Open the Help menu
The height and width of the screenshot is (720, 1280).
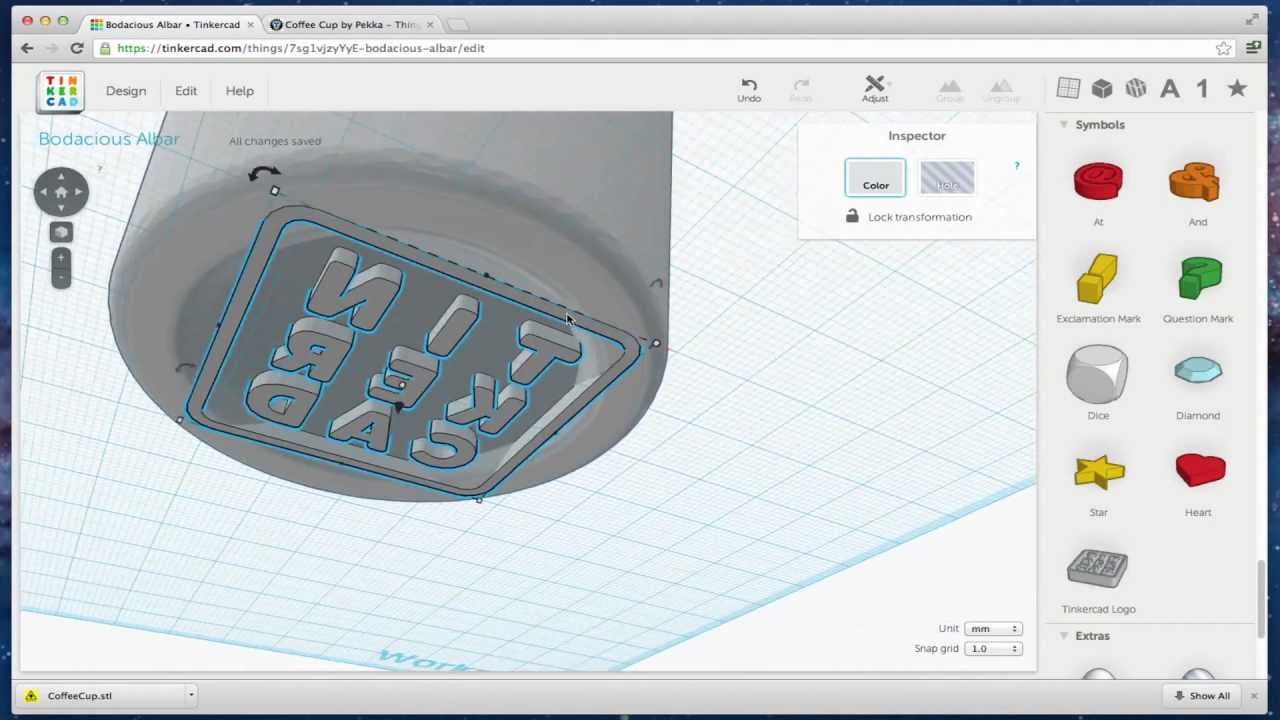click(239, 91)
